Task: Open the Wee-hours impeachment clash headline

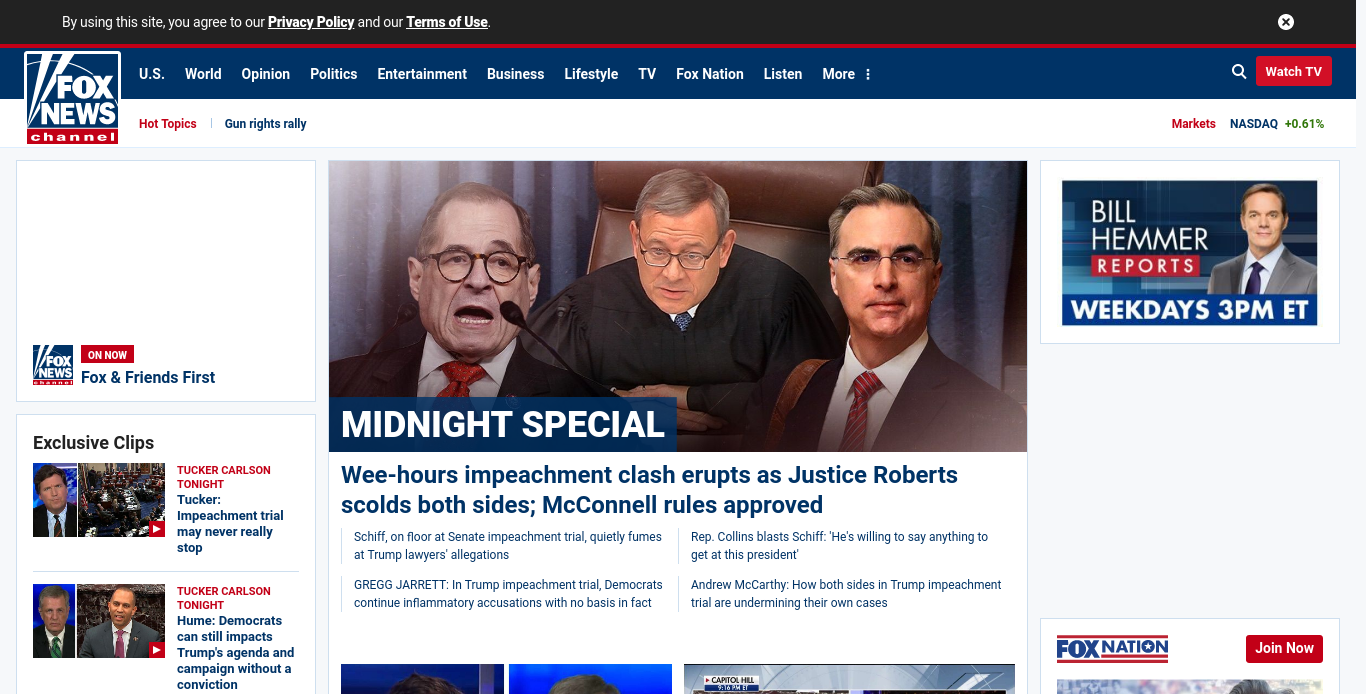Action: [x=649, y=490]
